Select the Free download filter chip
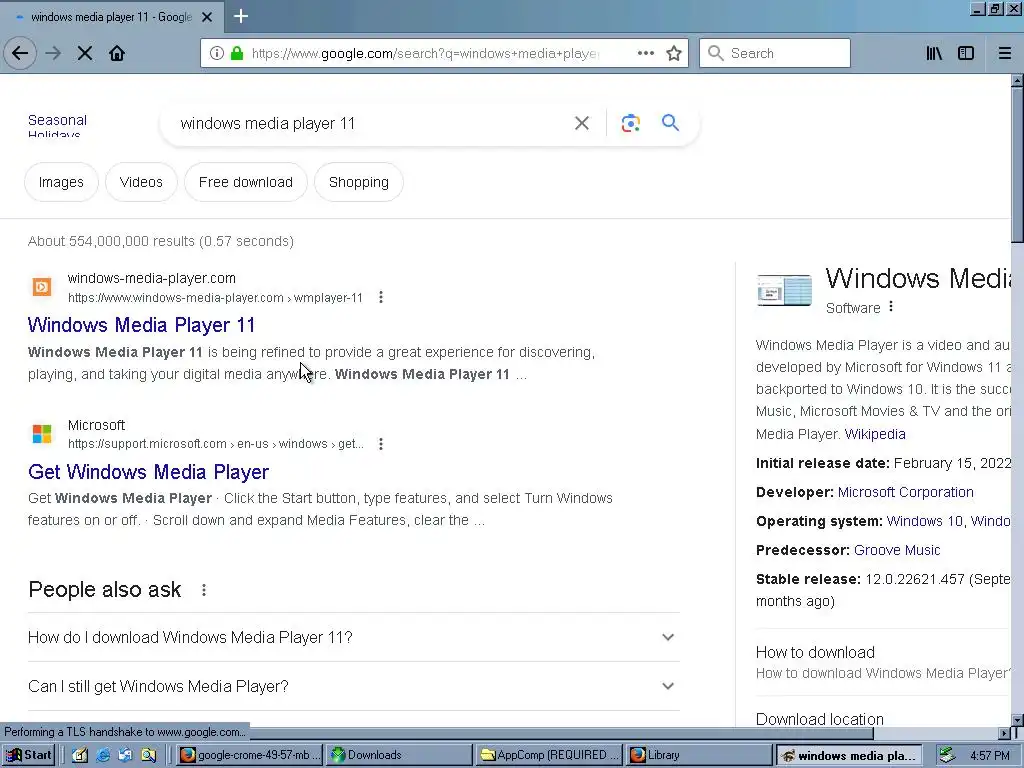1024x768 pixels. (x=246, y=182)
